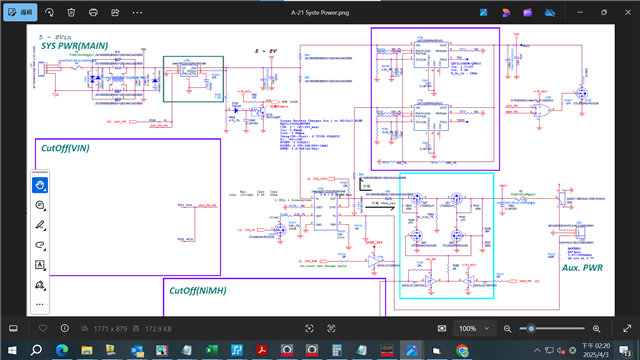This screenshot has width=640, height=360.
Task: Delete the image using the trash icon
Action: click(x=71, y=13)
